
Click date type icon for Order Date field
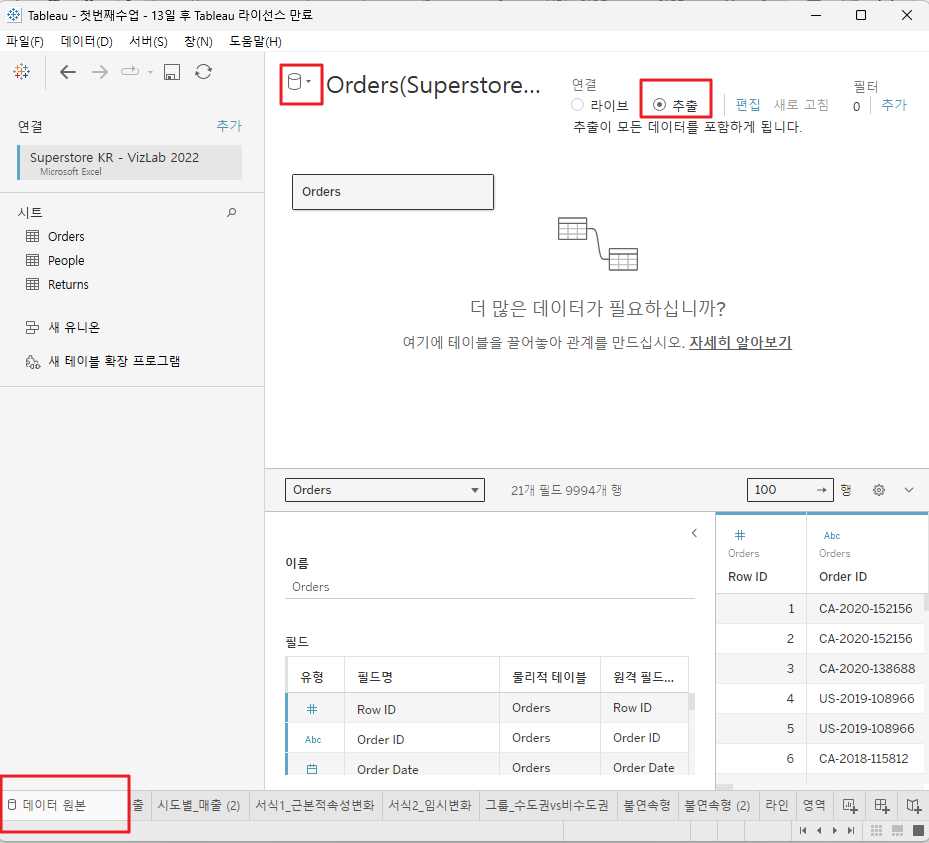[x=312, y=769]
